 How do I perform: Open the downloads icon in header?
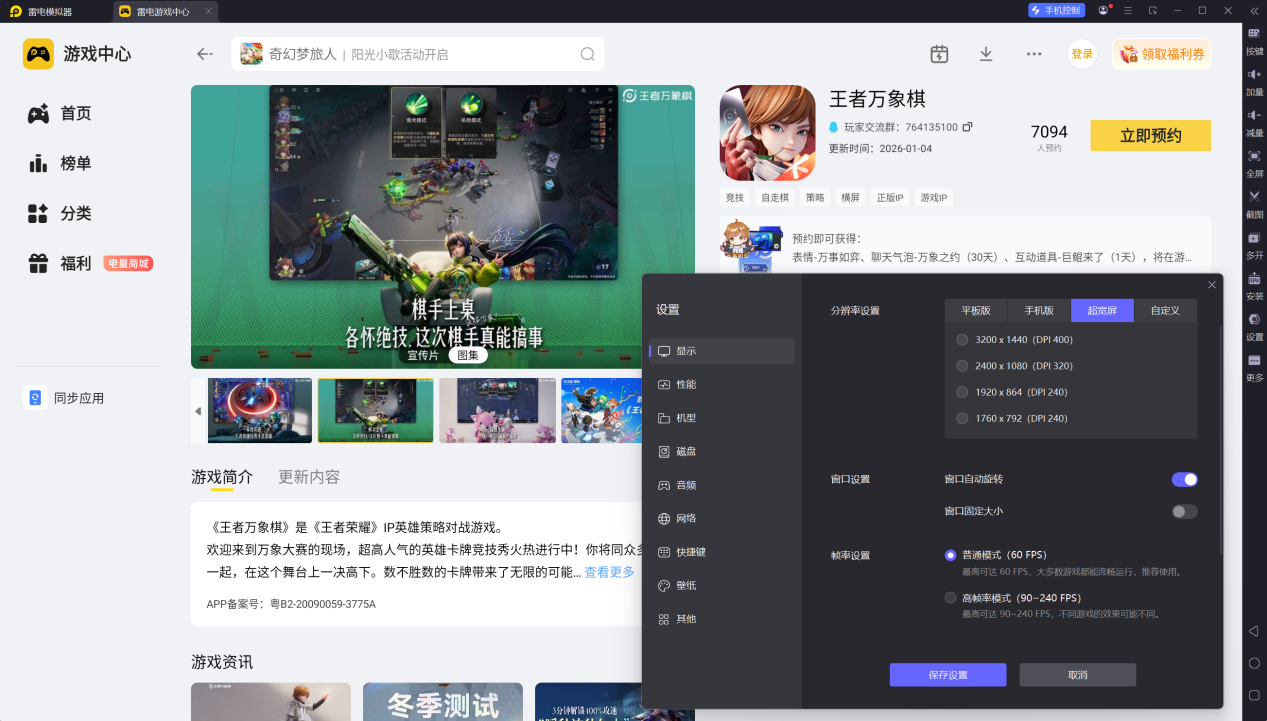pos(986,54)
